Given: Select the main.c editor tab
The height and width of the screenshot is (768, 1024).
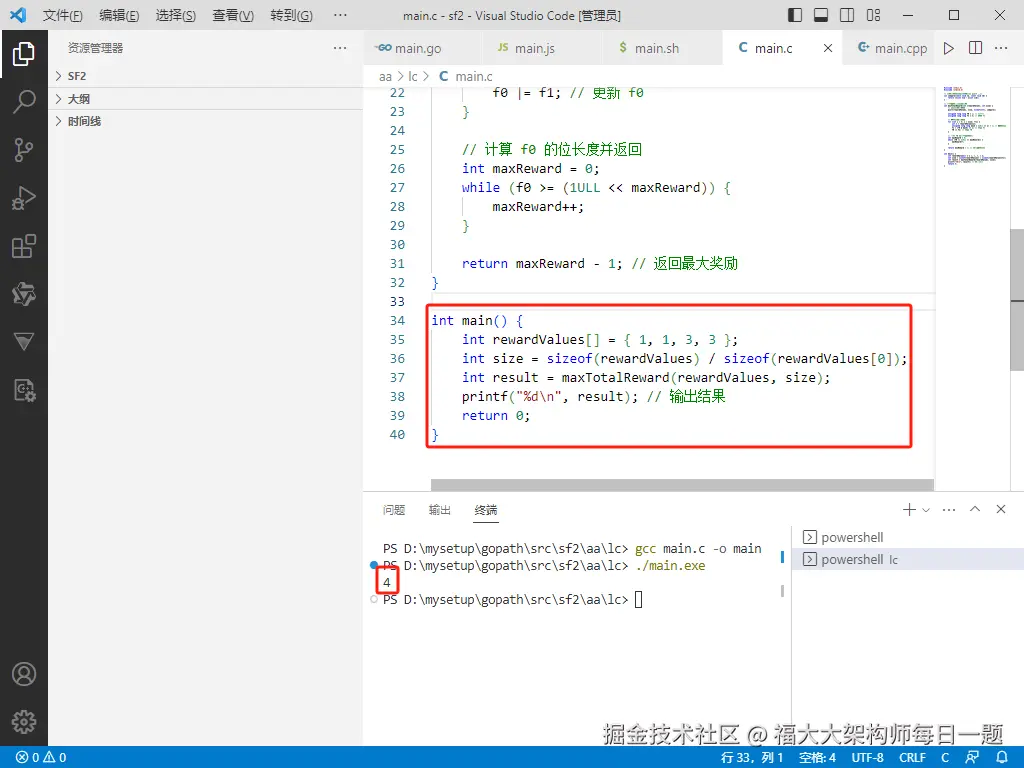Looking at the screenshot, I should click(774, 48).
